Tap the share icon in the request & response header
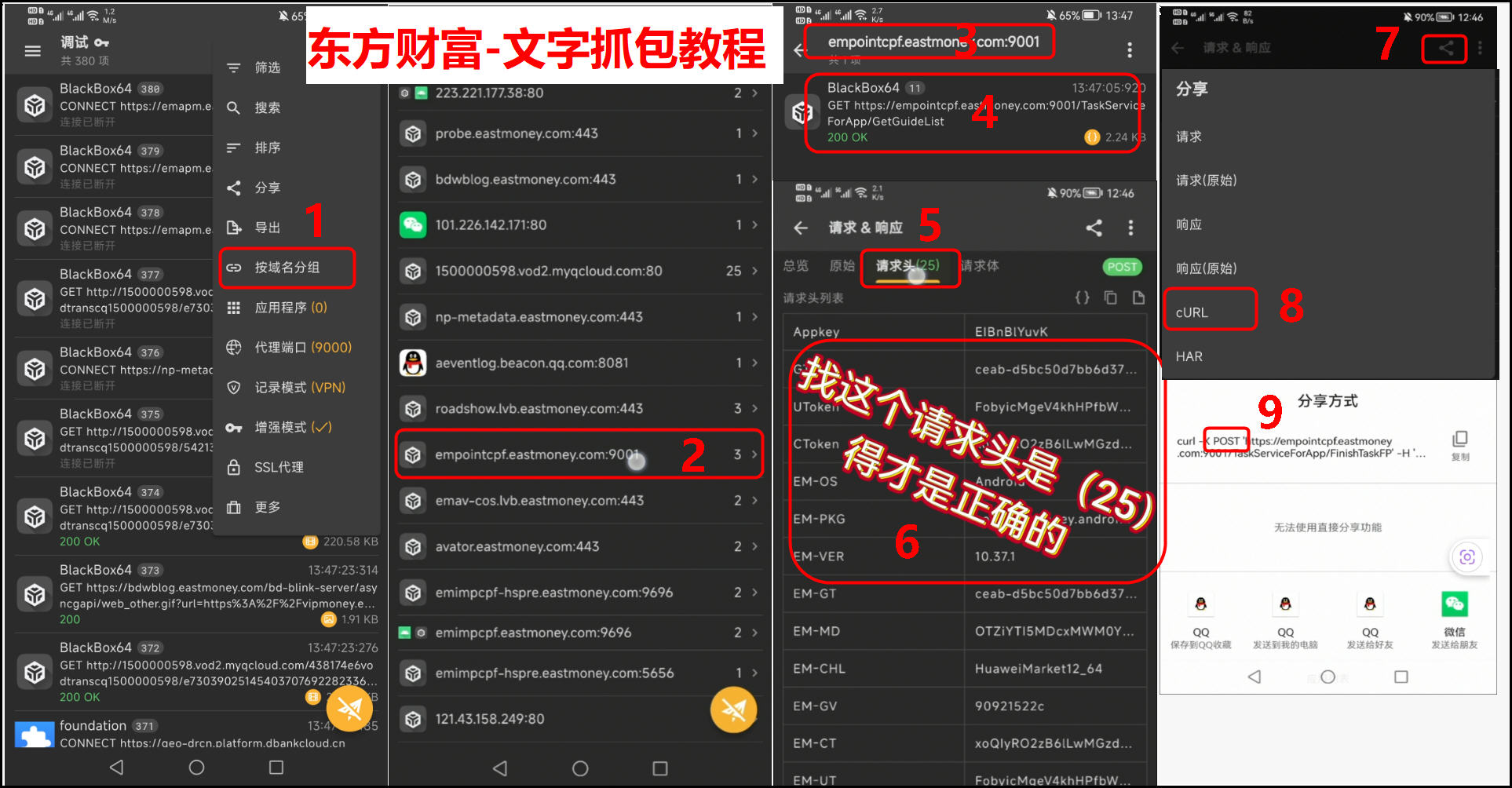1512x788 pixels. [1094, 228]
